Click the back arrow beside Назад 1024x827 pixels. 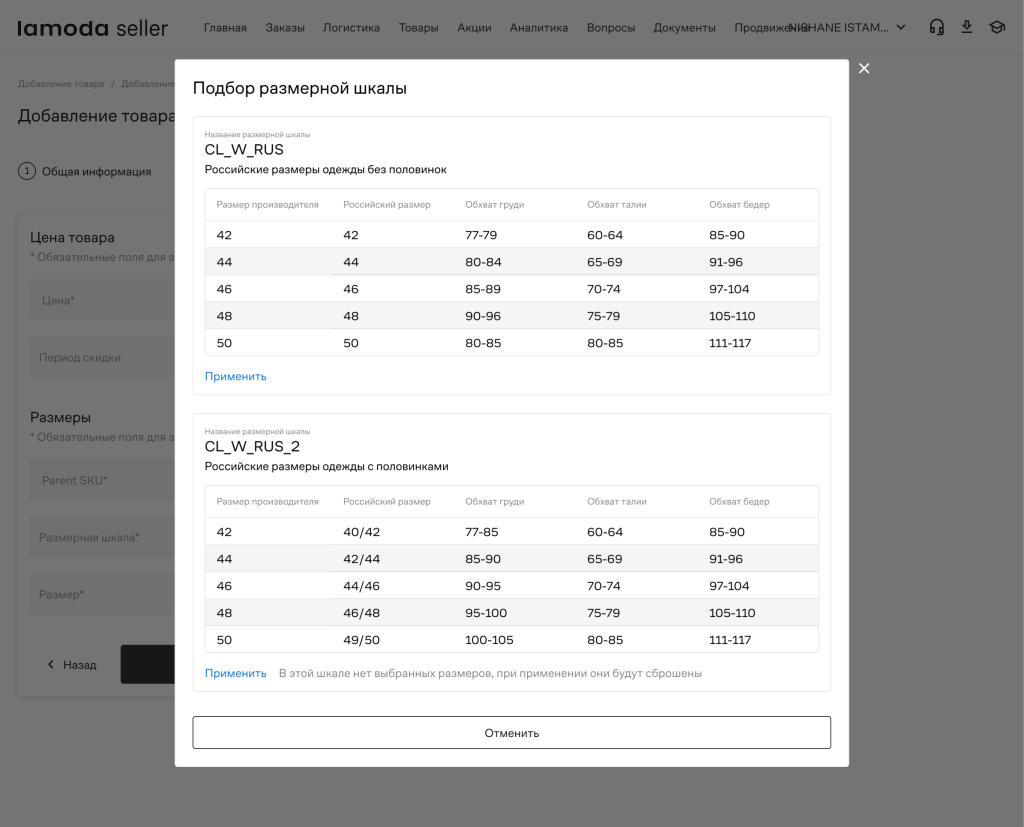coord(51,664)
